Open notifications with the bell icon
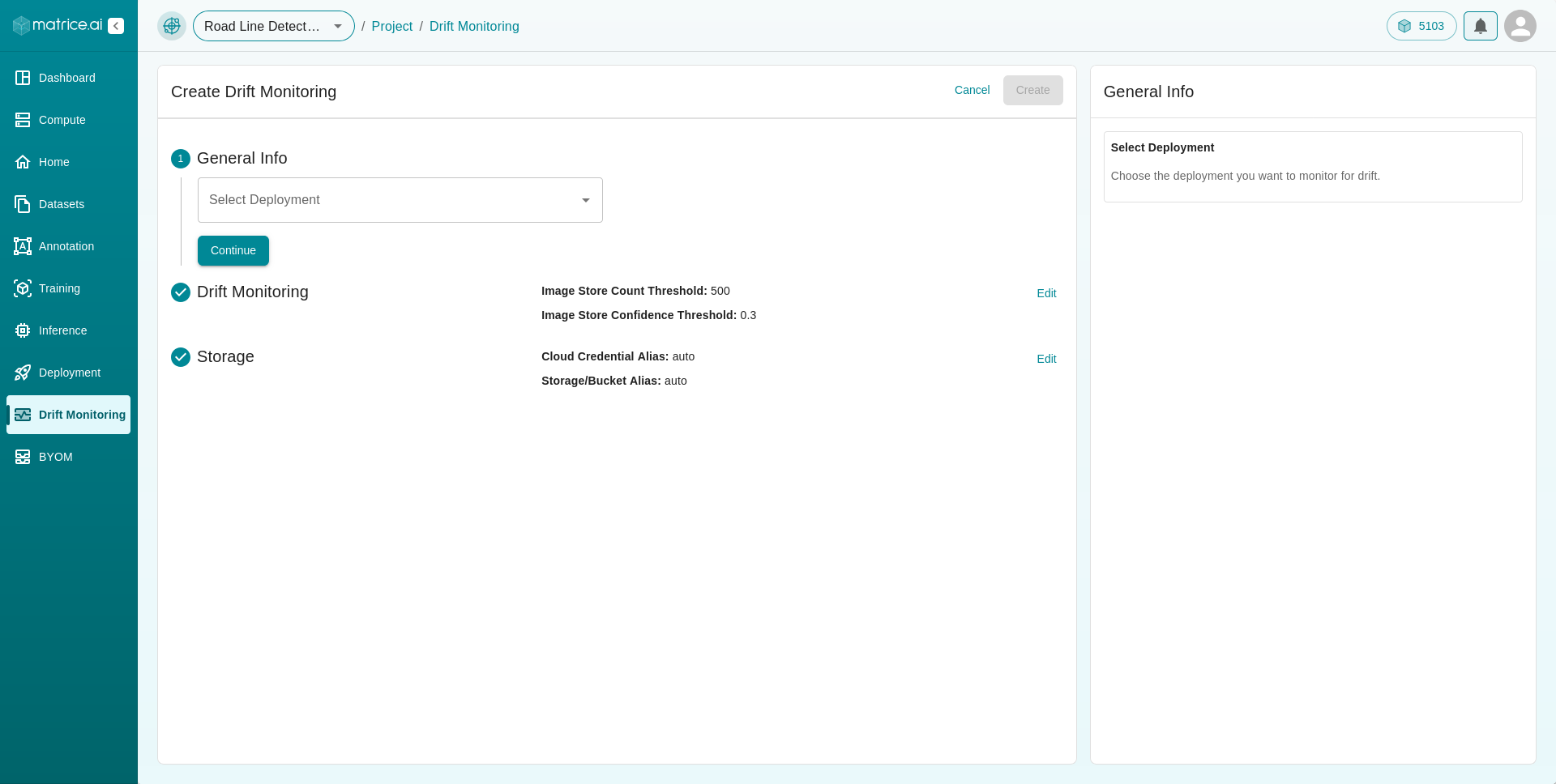 (1481, 26)
